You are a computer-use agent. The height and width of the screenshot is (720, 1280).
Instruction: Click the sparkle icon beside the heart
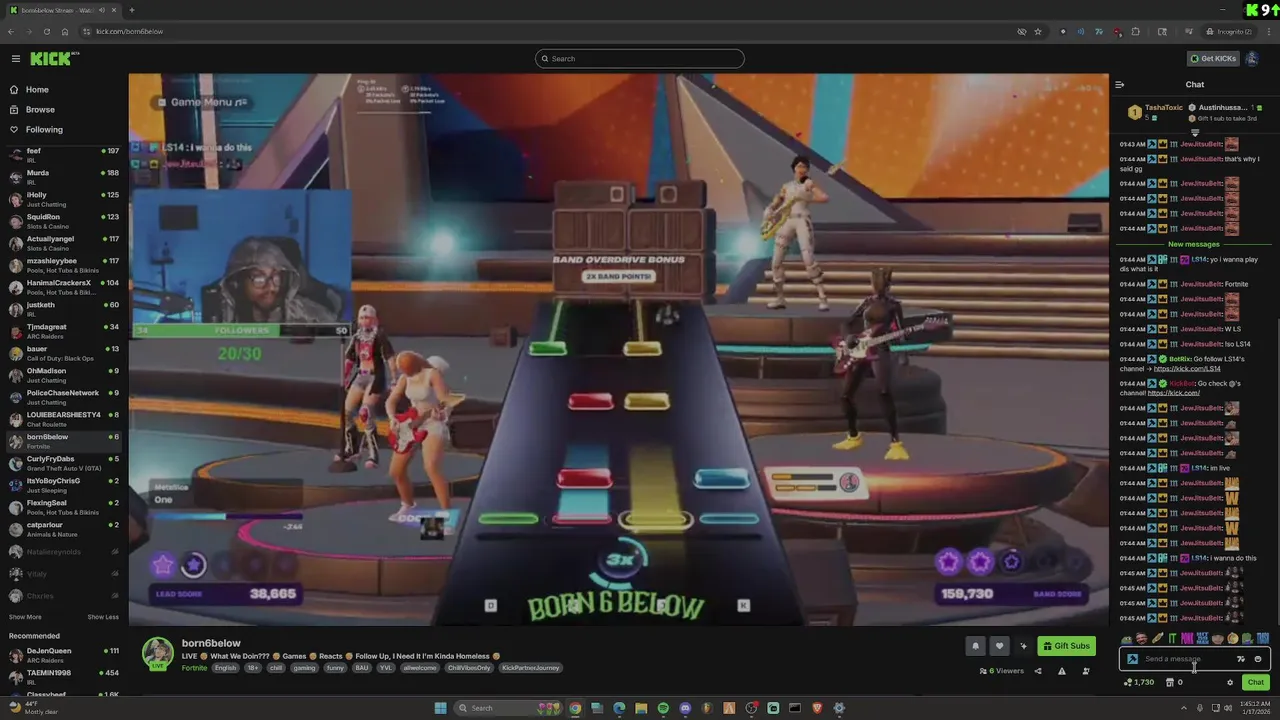(1022, 646)
